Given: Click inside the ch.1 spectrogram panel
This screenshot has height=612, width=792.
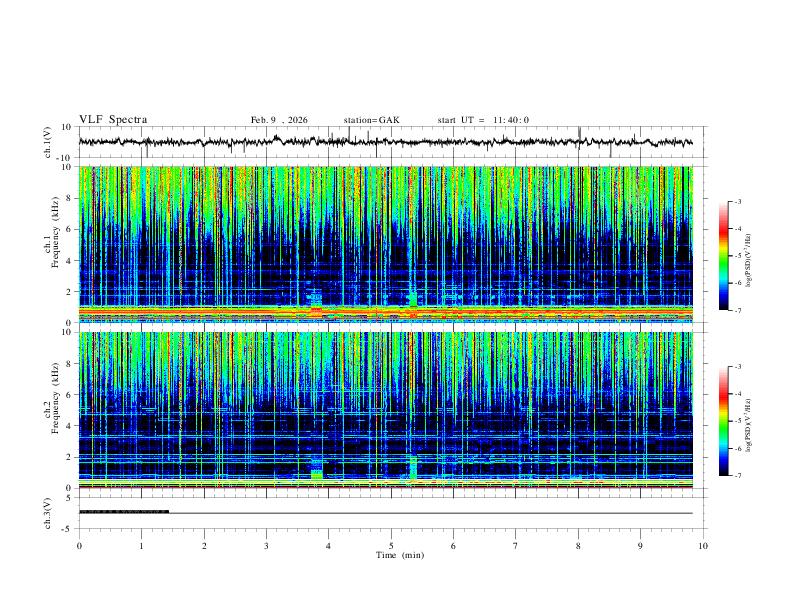Looking at the screenshot, I should pos(386,244).
